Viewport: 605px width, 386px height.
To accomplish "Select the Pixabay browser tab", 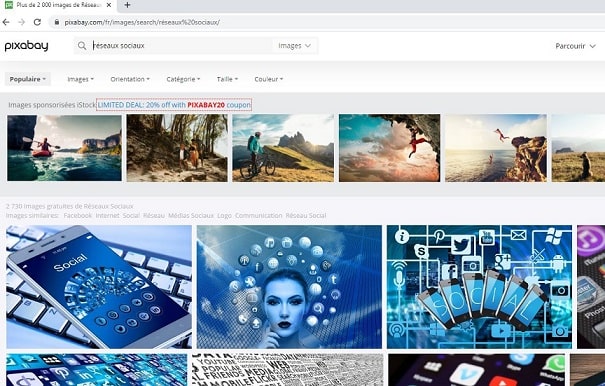I will (x=58, y=5).
